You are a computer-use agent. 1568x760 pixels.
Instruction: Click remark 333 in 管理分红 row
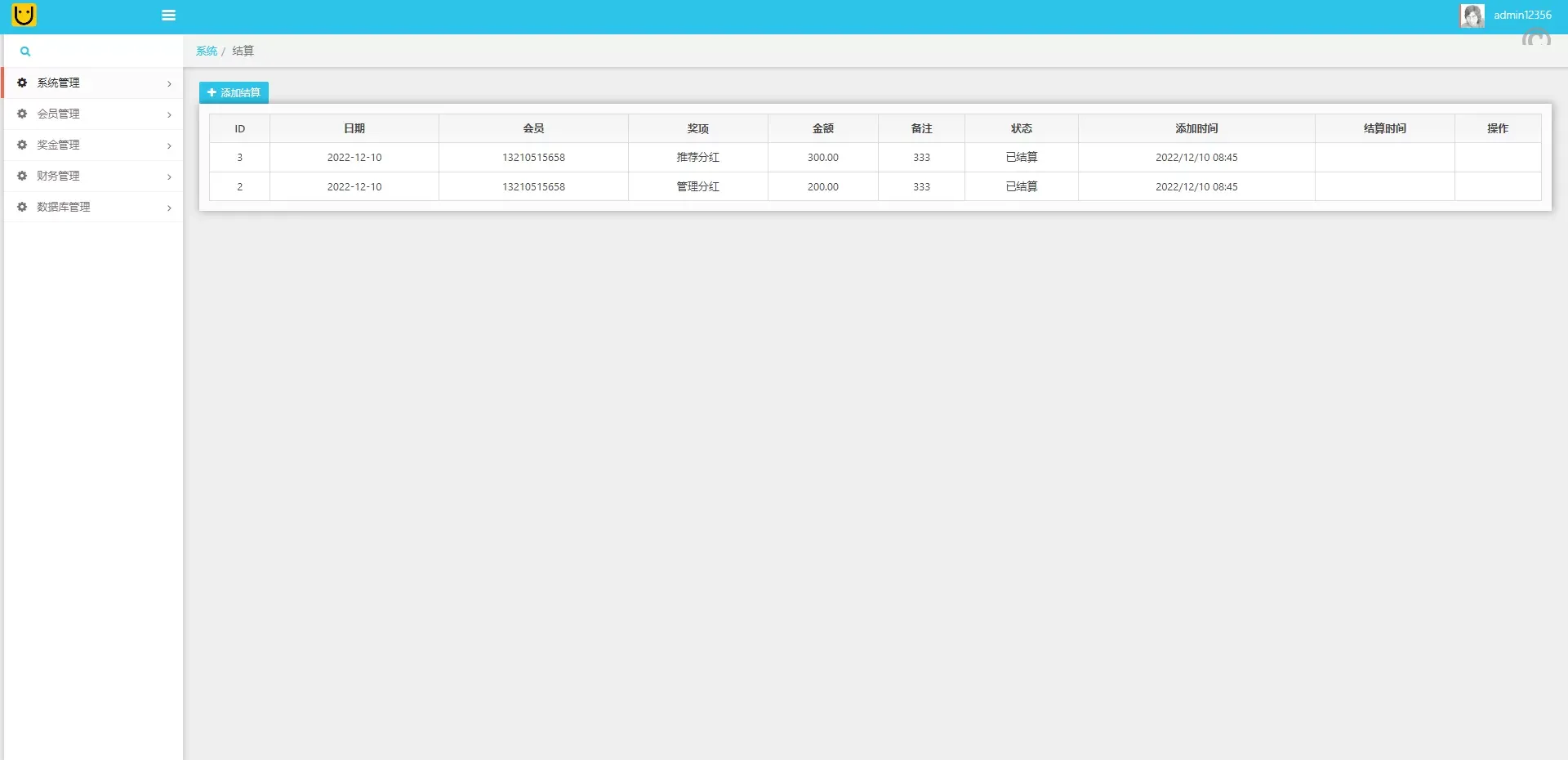pos(922,187)
